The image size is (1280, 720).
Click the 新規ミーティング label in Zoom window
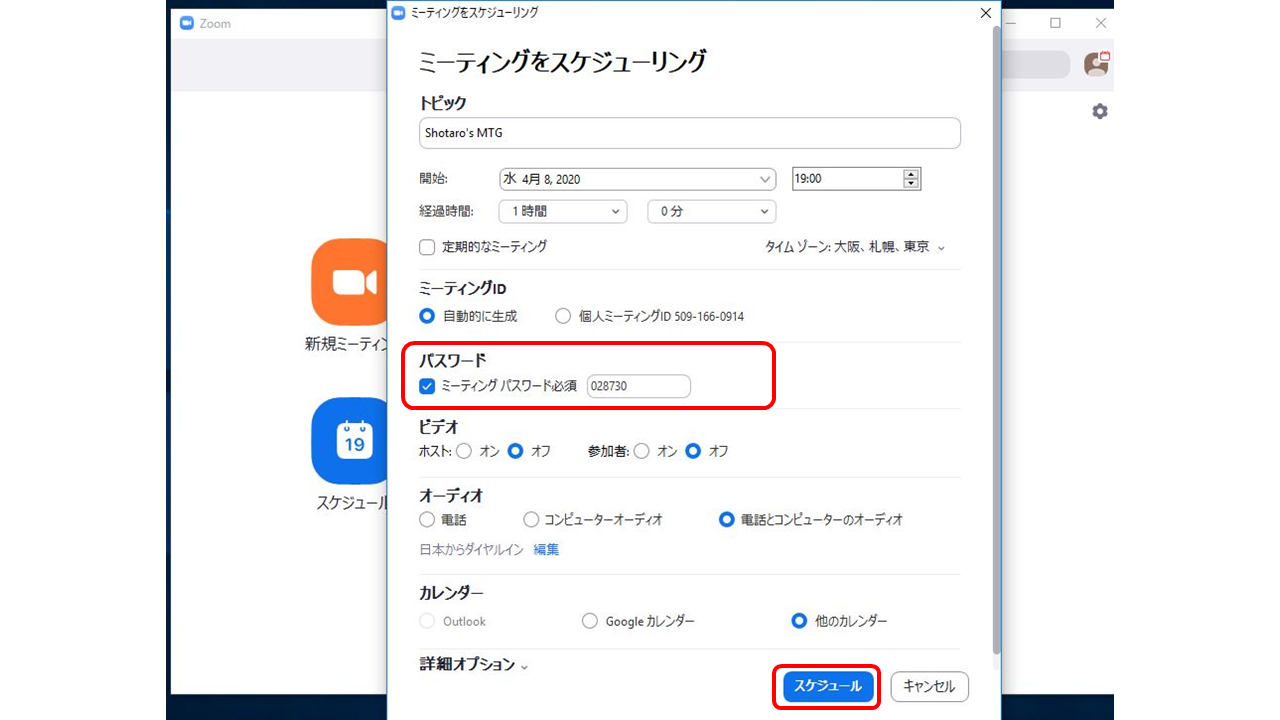[x=346, y=344]
